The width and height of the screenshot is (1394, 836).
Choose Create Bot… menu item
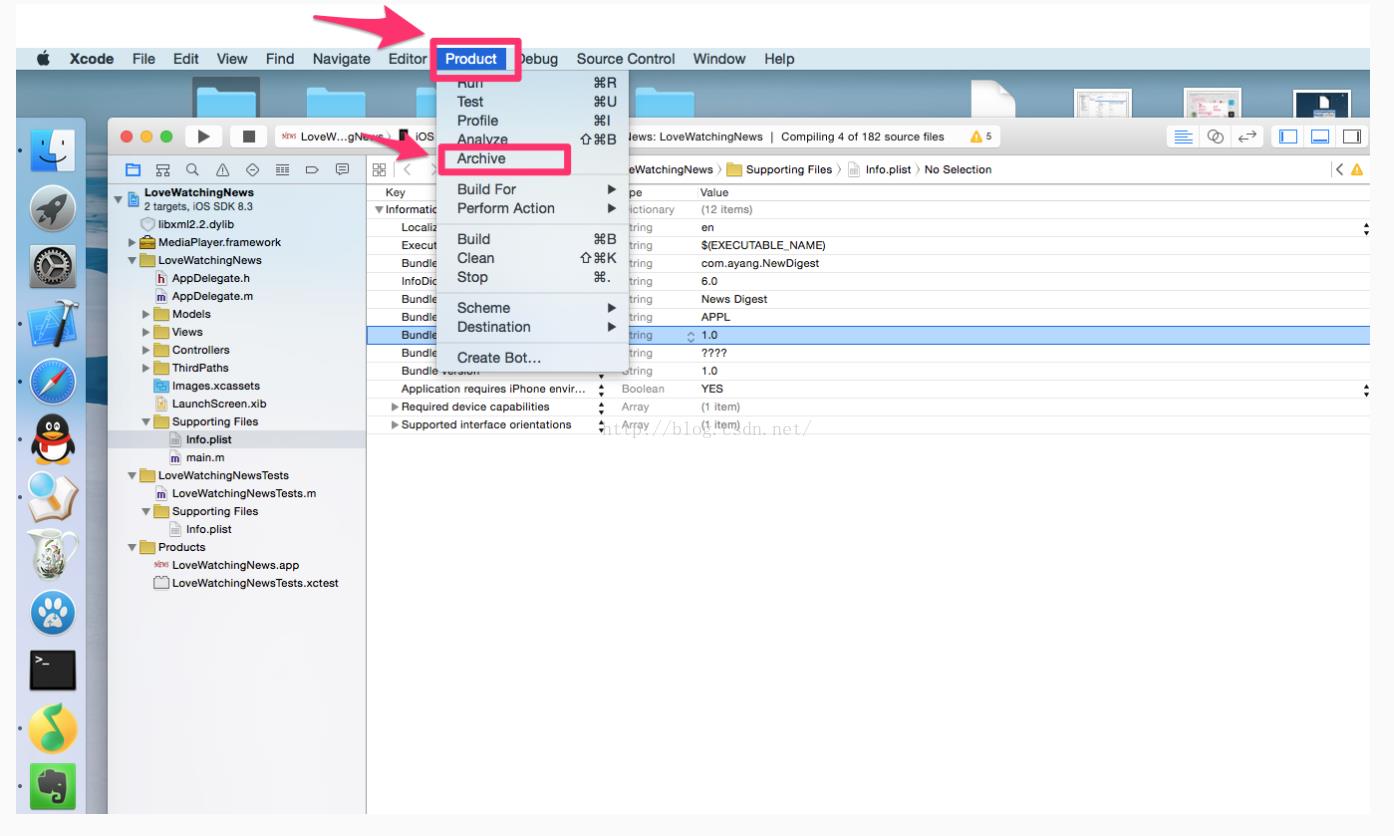click(533, 358)
